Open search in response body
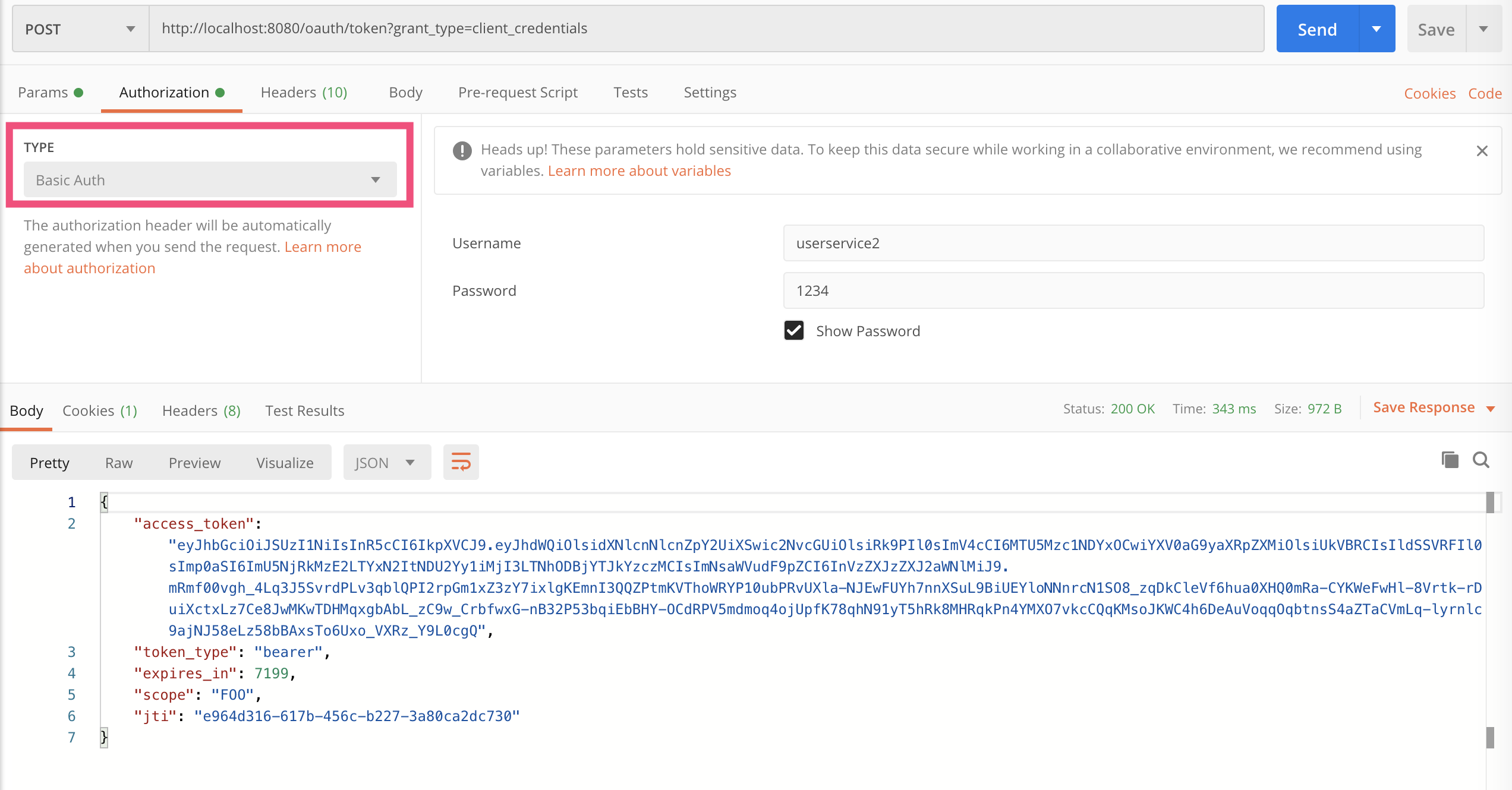Screen dimensions: 1512x790 [1480, 460]
